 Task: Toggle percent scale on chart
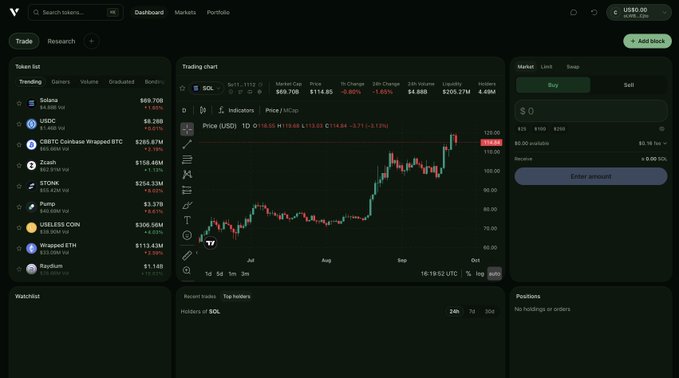tap(468, 274)
